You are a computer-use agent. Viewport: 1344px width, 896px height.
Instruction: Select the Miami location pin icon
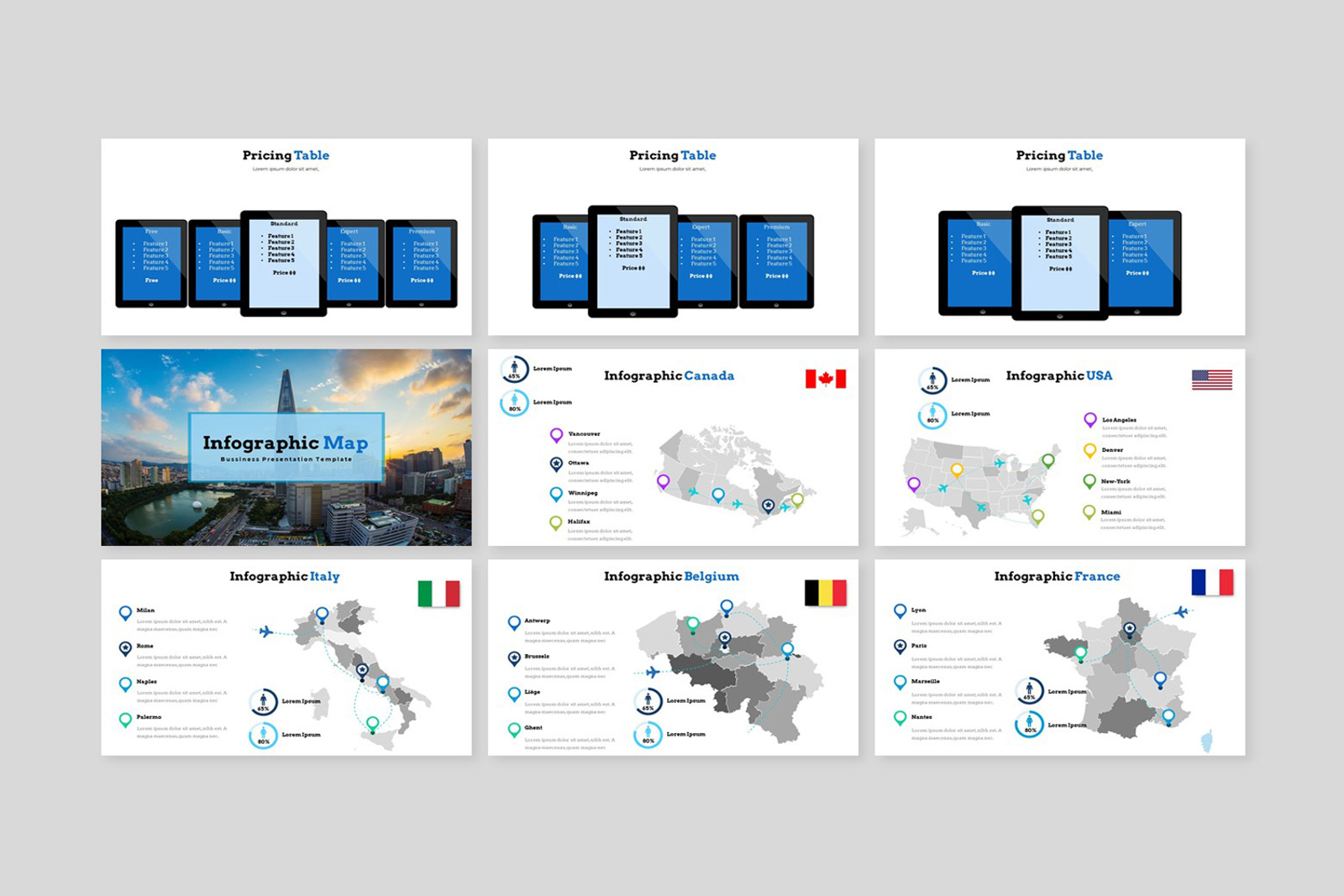(1089, 513)
